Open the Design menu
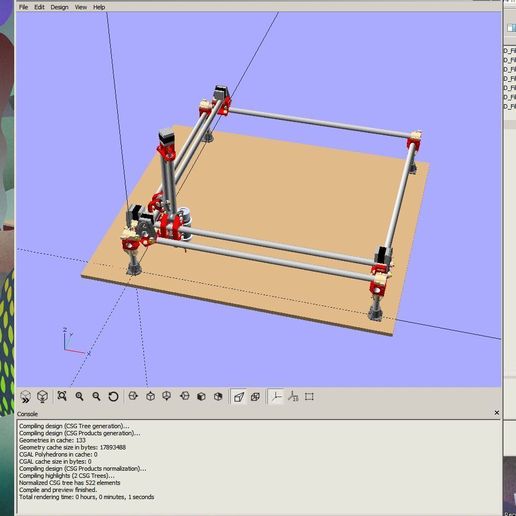 [x=59, y=7]
